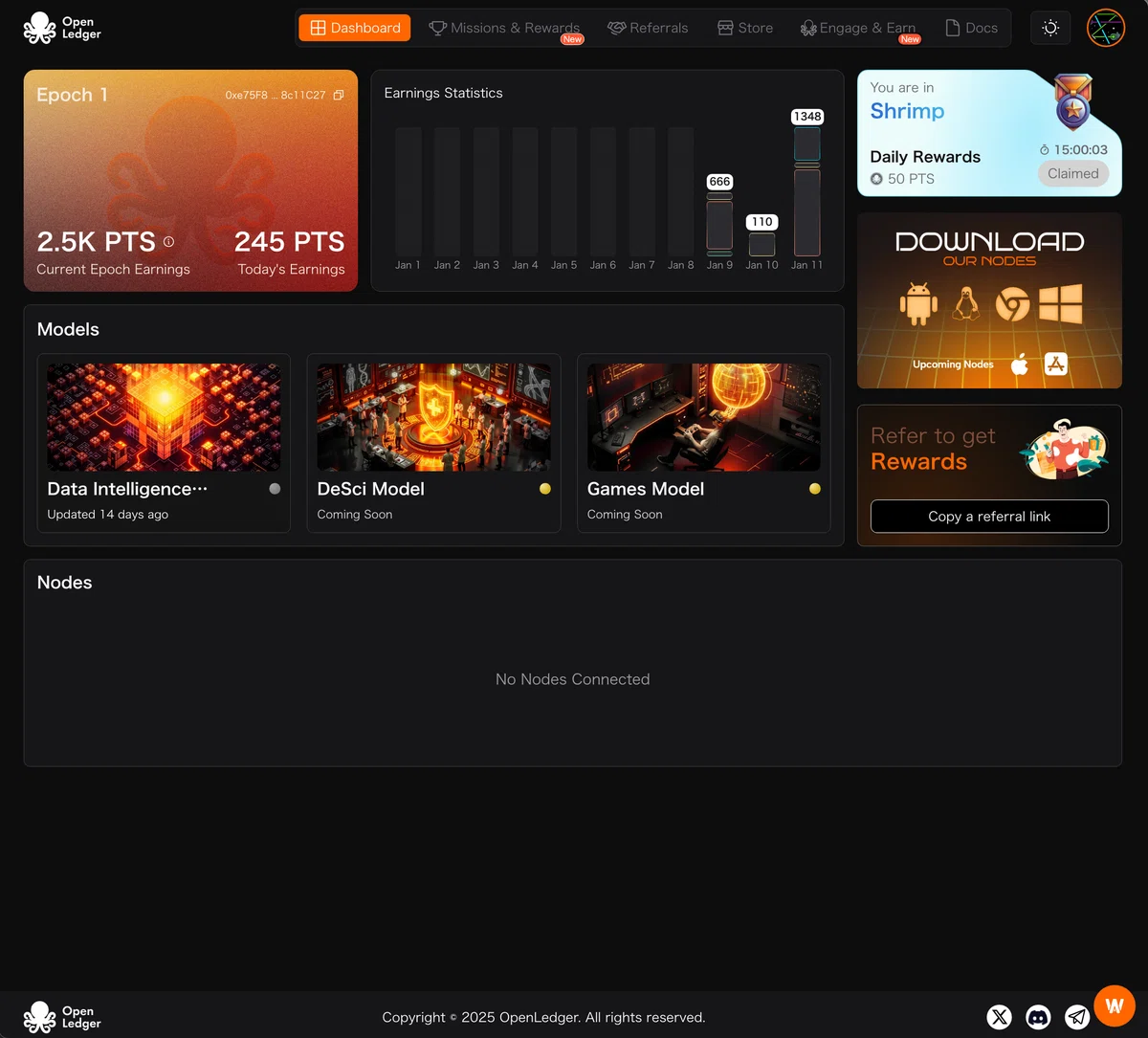
Task: Click the 2.5K PTS epoch earnings value
Action: [96, 242]
